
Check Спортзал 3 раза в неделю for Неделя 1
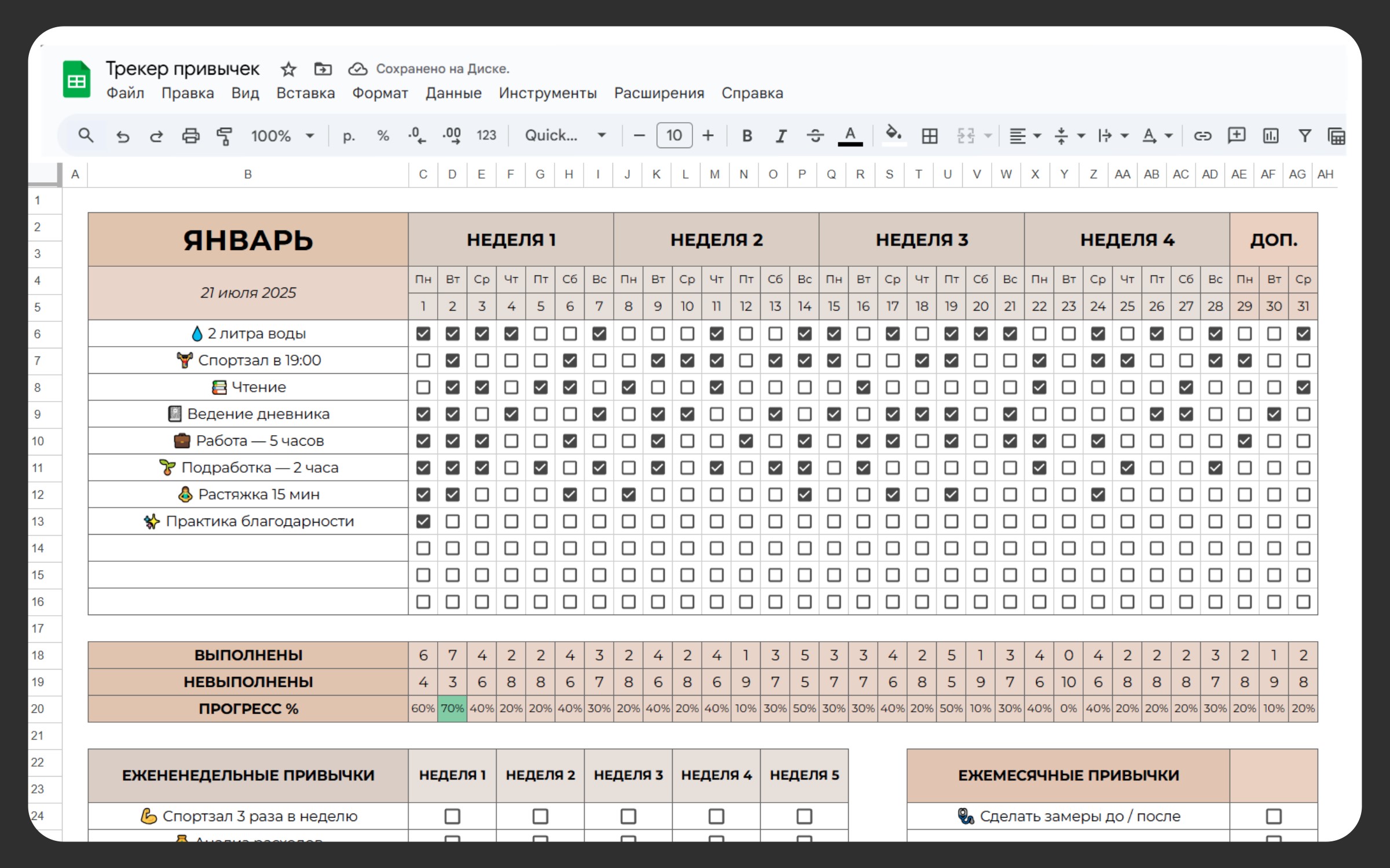coord(452,816)
